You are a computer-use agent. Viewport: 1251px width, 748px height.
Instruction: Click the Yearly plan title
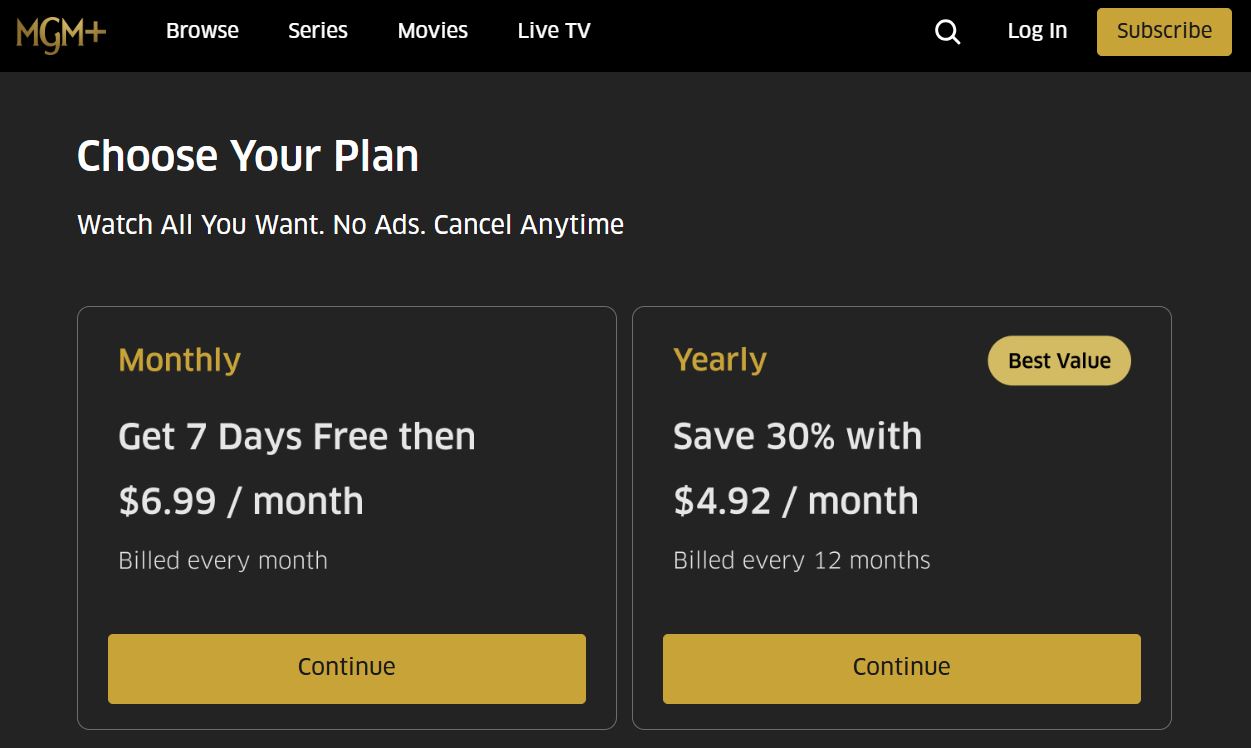[720, 360]
